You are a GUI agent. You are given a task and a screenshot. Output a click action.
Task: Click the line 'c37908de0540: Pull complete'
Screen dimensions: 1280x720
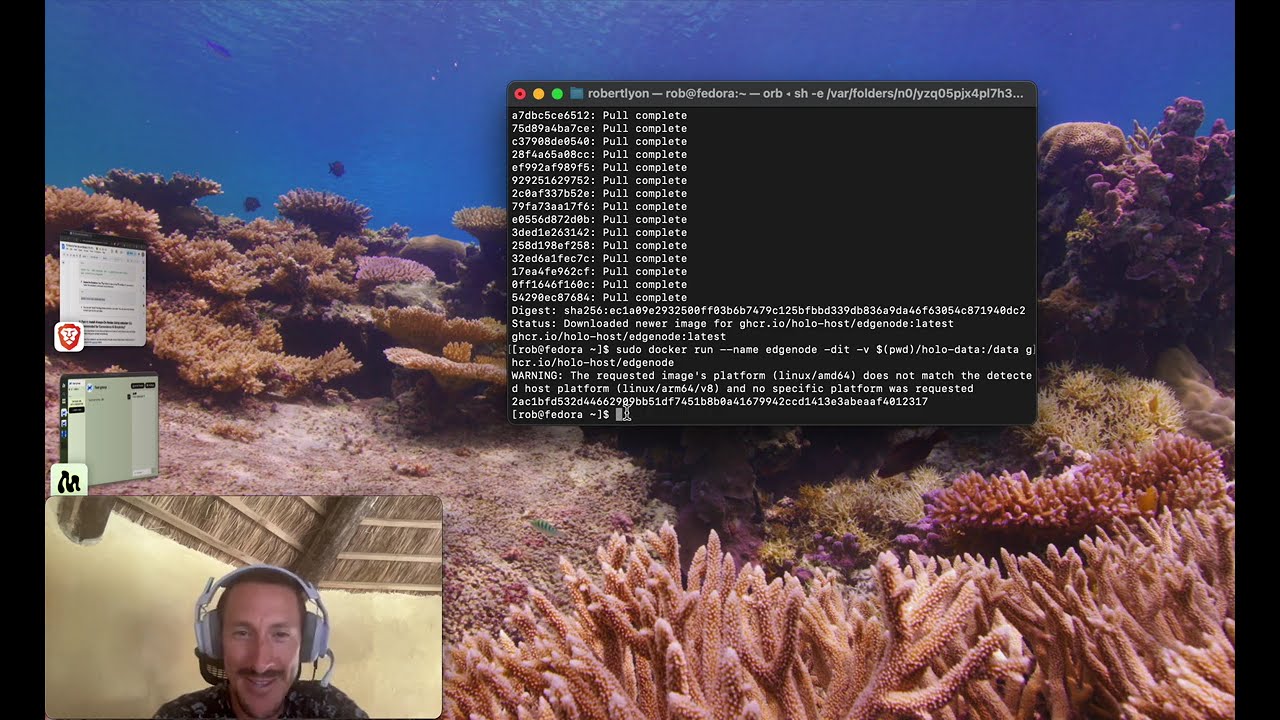pos(599,141)
